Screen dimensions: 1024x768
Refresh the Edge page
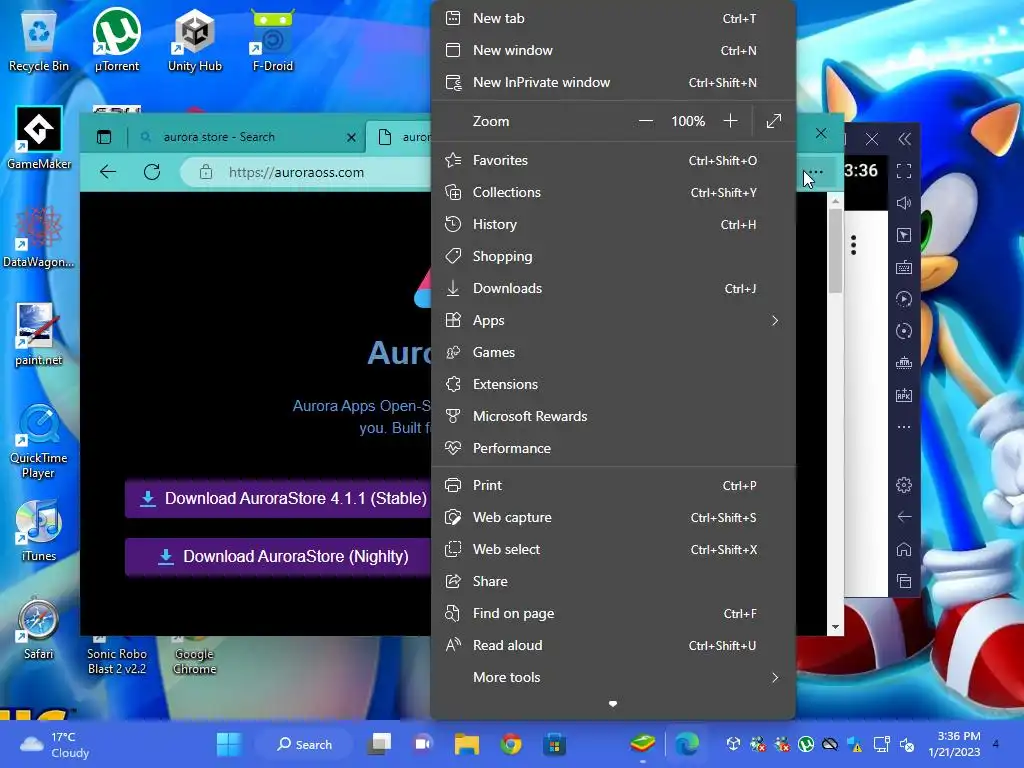click(x=152, y=172)
